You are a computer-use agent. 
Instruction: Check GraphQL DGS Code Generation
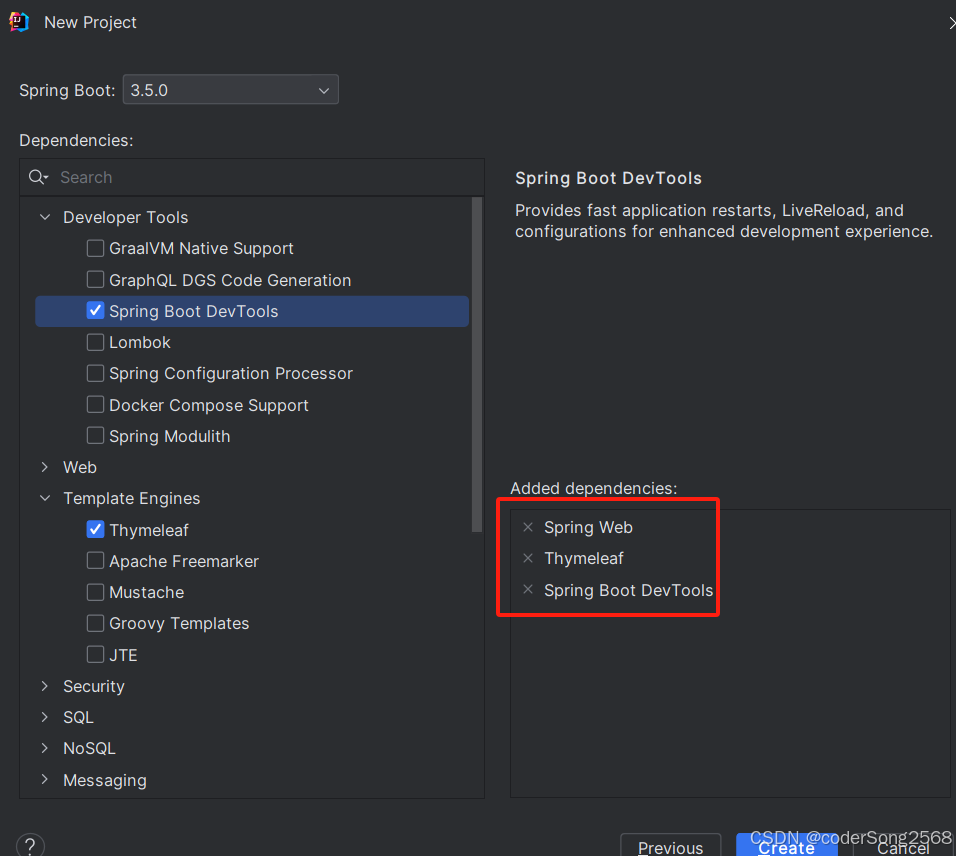click(x=95, y=280)
